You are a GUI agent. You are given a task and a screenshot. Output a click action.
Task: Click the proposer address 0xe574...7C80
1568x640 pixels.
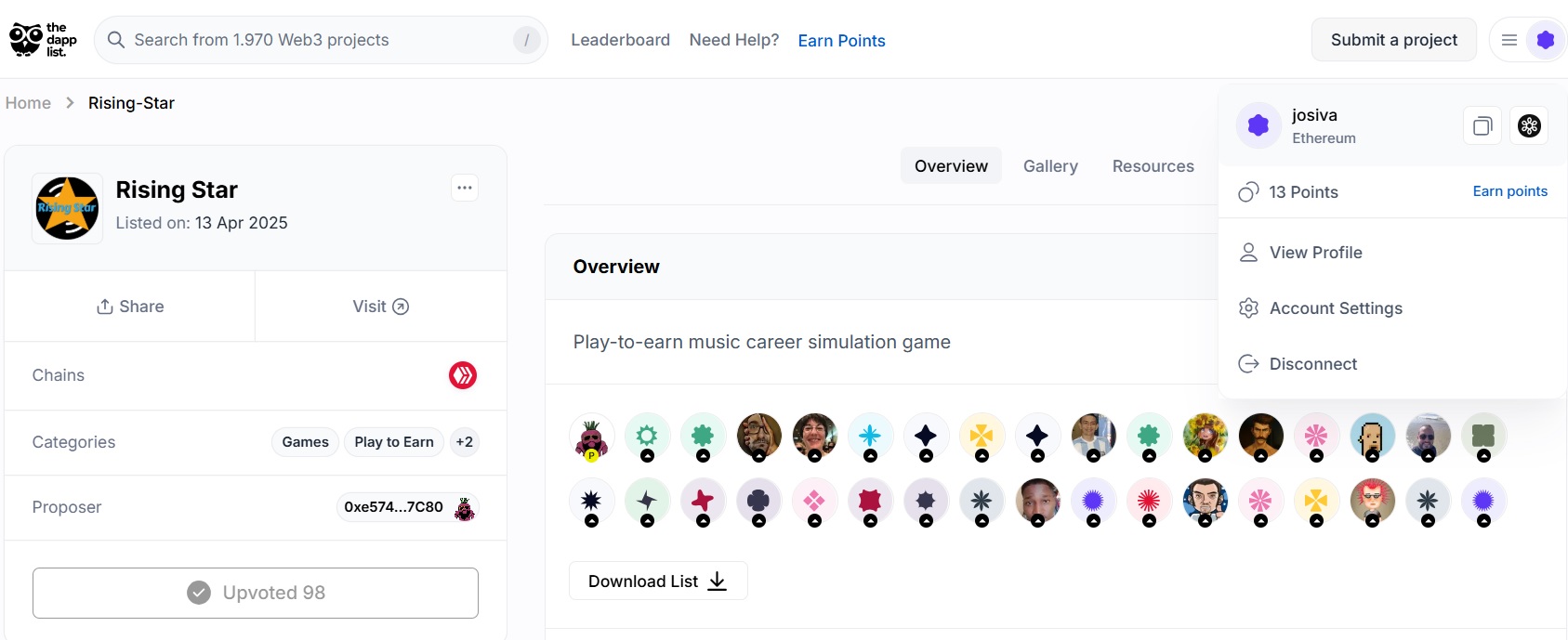393,507
